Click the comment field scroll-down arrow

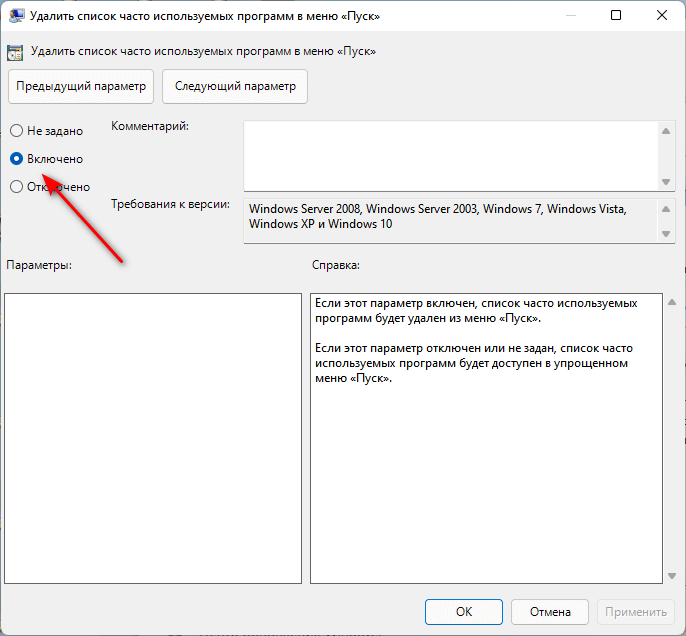(666, 182)
